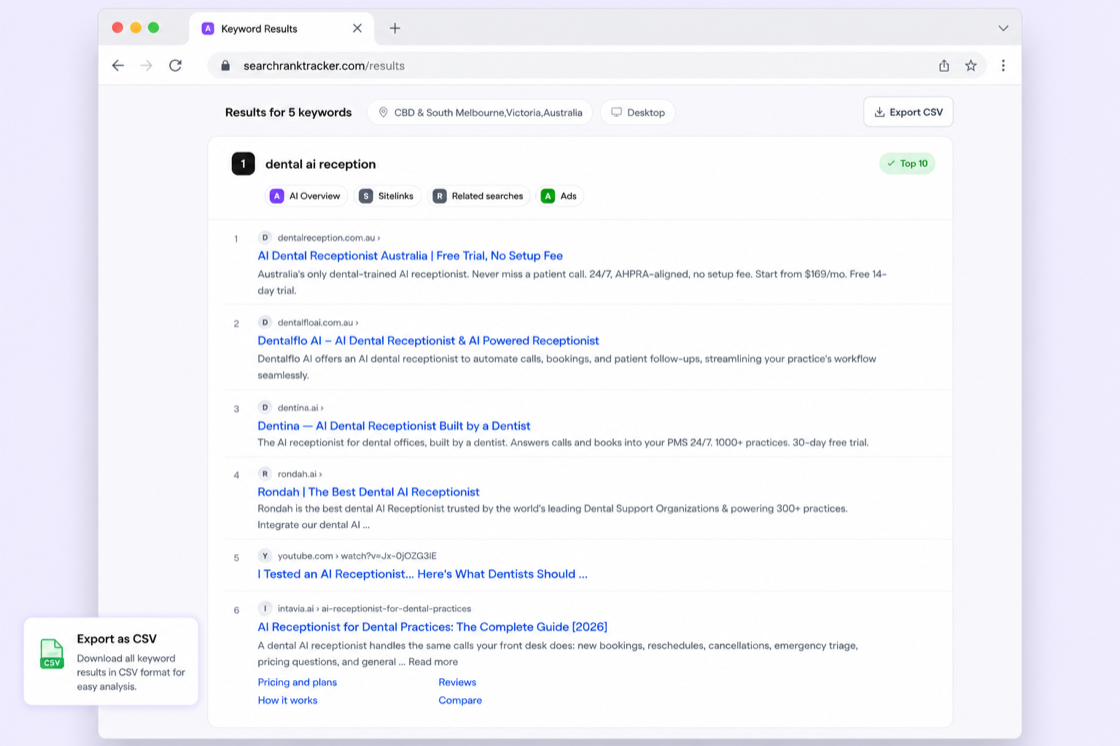Viewport: 1120px width, 746px height.
Task: Open Dentina AI Dental Receptionist link
Action: [x=394, y=426]
